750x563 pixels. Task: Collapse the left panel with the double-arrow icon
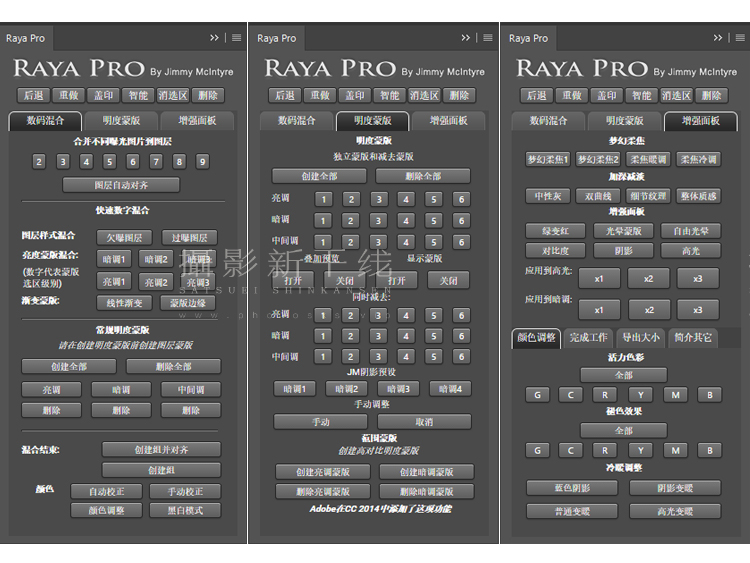(x=214, y=38)
